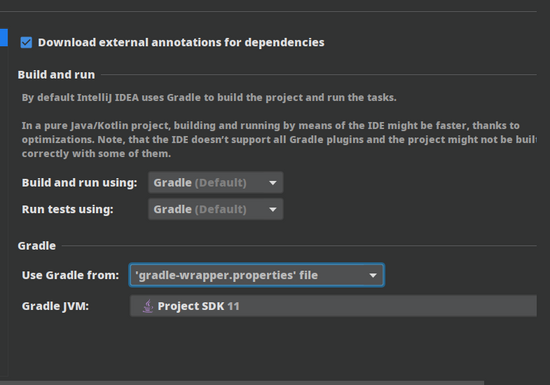
Task: Click the arrow on 'Build and run using' dropdown
Action: tap(273, 183)
